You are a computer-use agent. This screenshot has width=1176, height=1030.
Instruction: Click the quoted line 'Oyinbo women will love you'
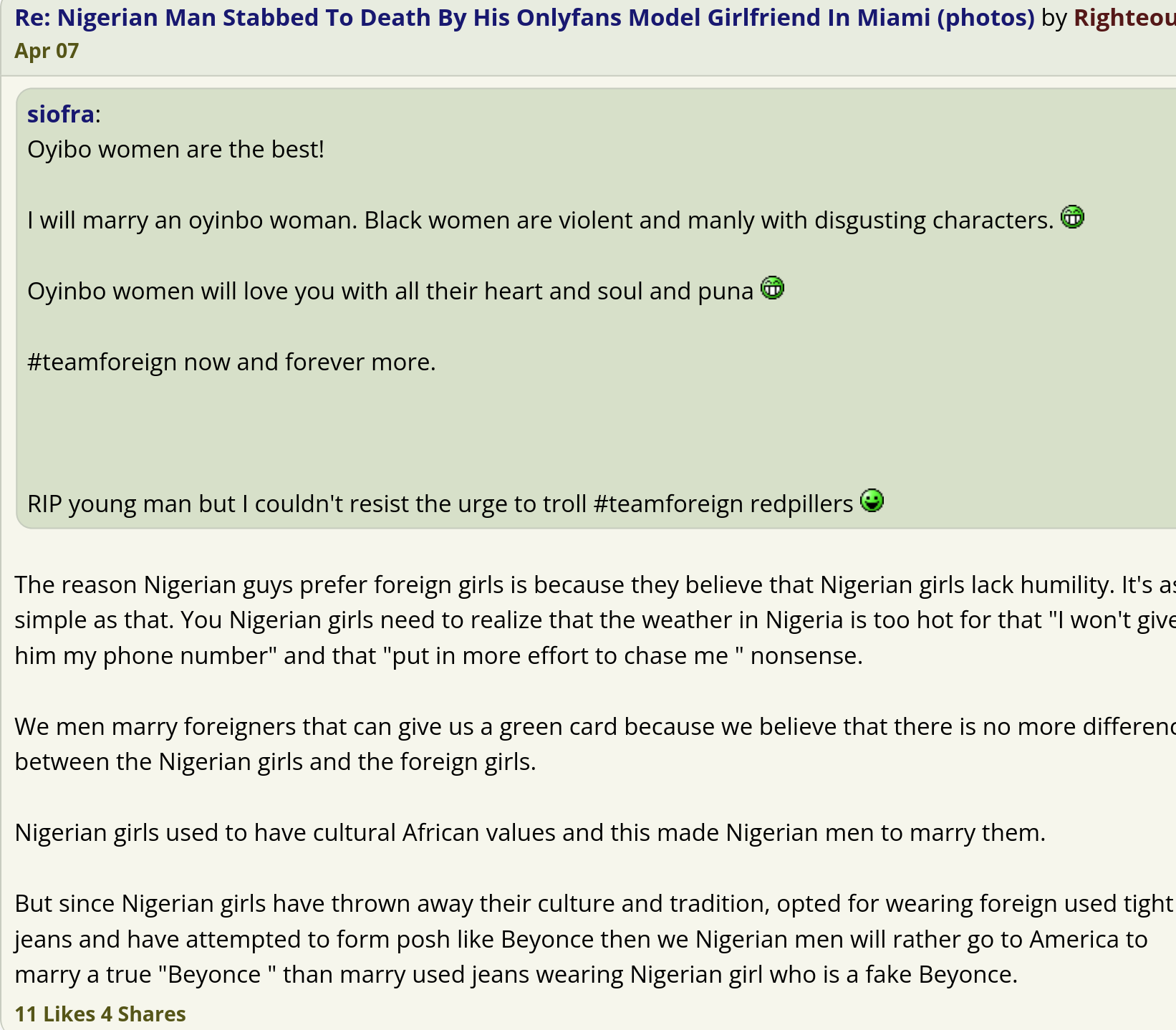(x=390, y=292)
